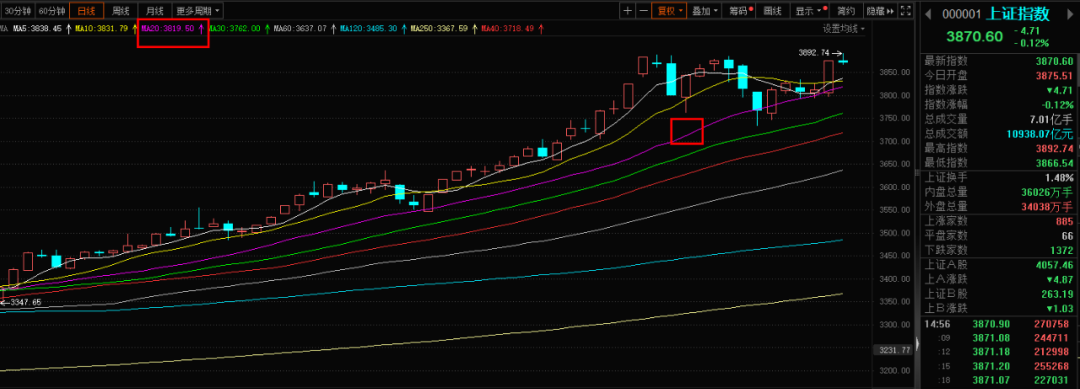This screenshot has height=389, width=1080.
Task: Go to previous stock arrow
Action: (x=926, y=13)
